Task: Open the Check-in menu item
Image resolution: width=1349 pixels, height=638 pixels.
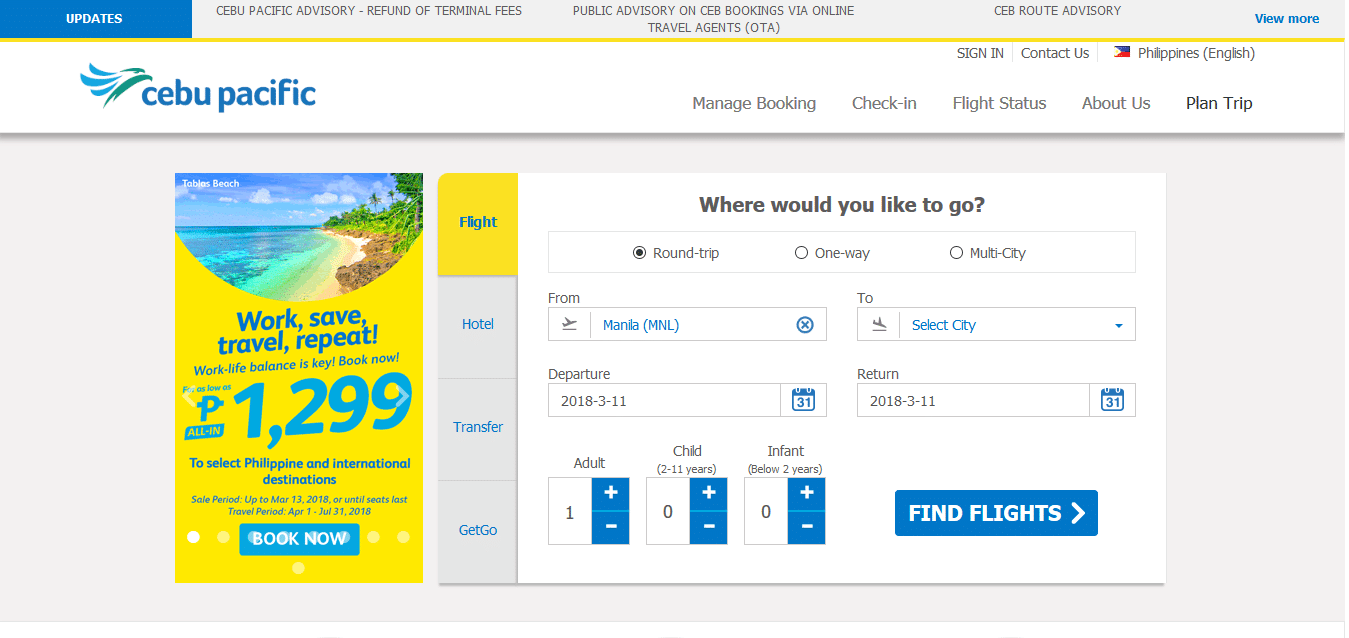Action: pos(884,103)
